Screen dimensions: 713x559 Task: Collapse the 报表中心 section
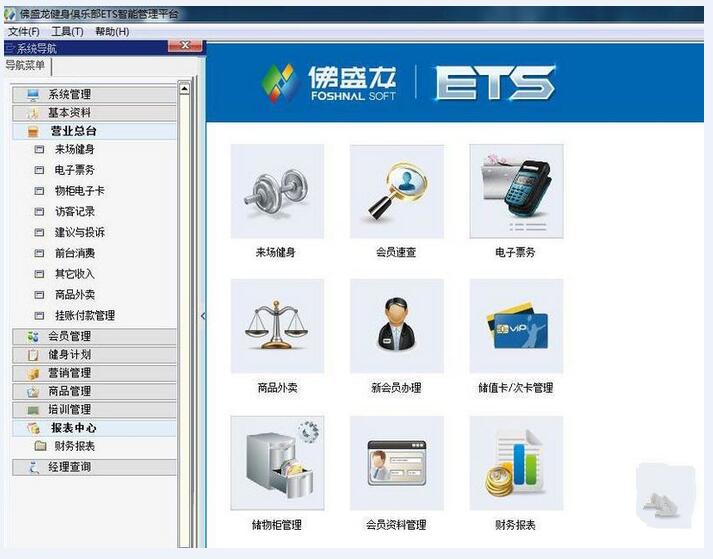(94, 428)
